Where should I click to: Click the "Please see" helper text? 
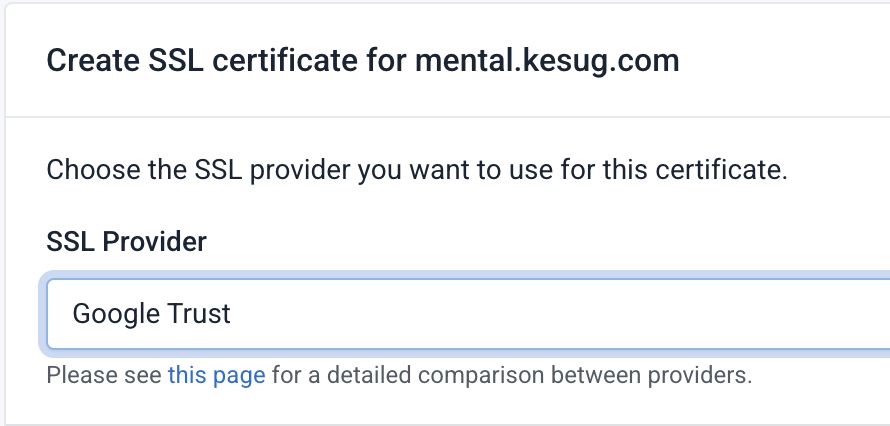[105, 376]
